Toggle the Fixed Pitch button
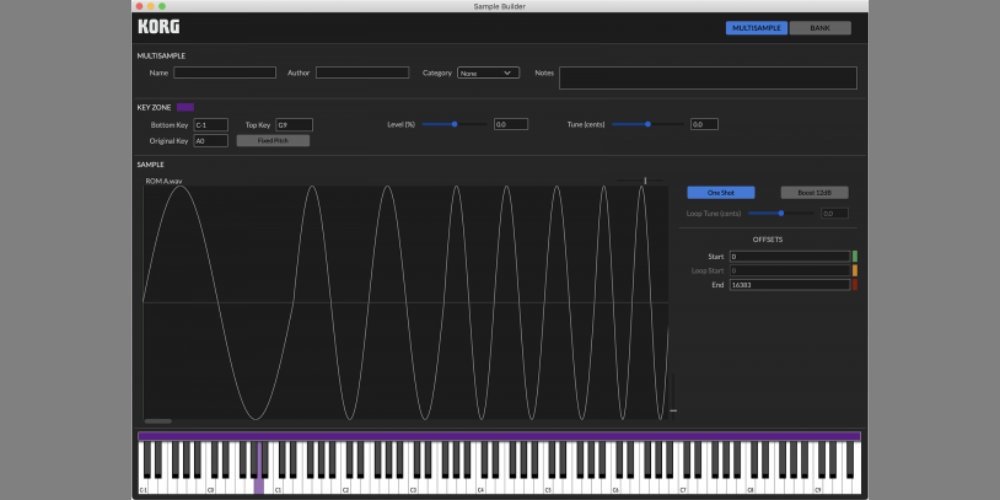The height and width of the screenshot is (500, 1000). point(272,141)
